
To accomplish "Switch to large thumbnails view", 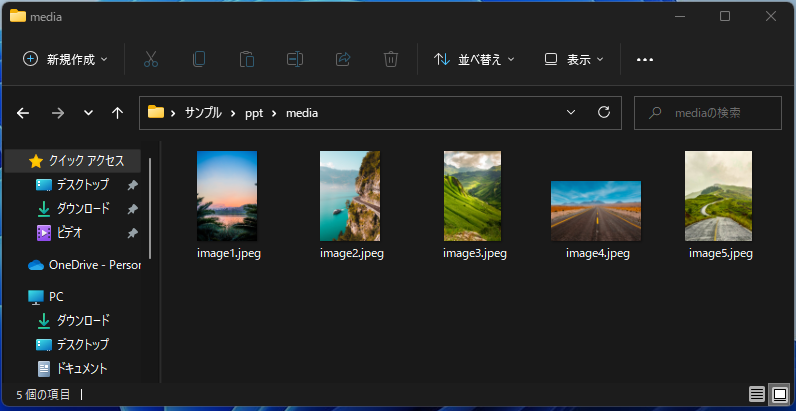I will tap(779, 394).
